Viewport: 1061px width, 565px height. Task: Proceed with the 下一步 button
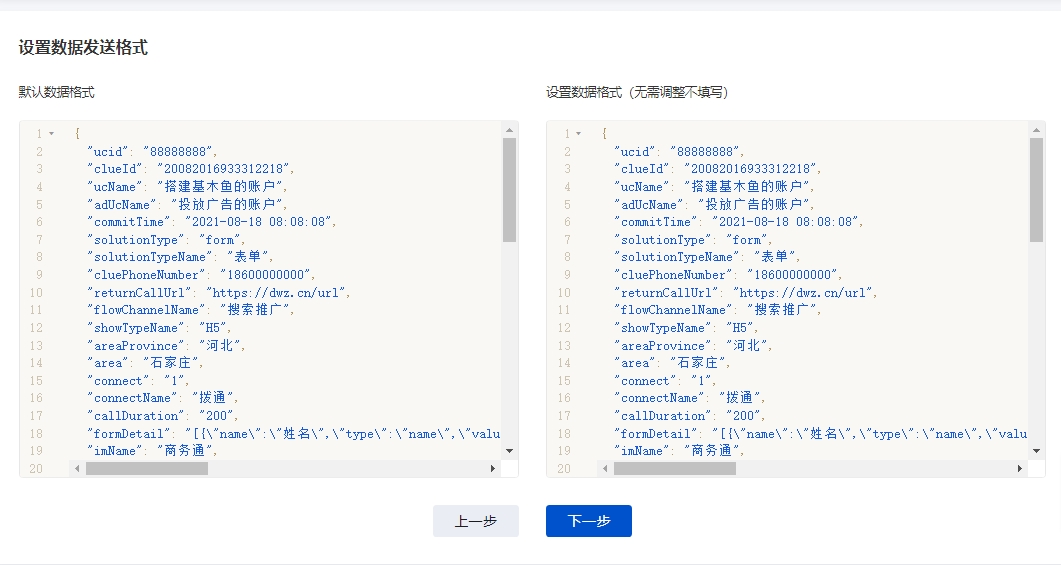point(589,521)
